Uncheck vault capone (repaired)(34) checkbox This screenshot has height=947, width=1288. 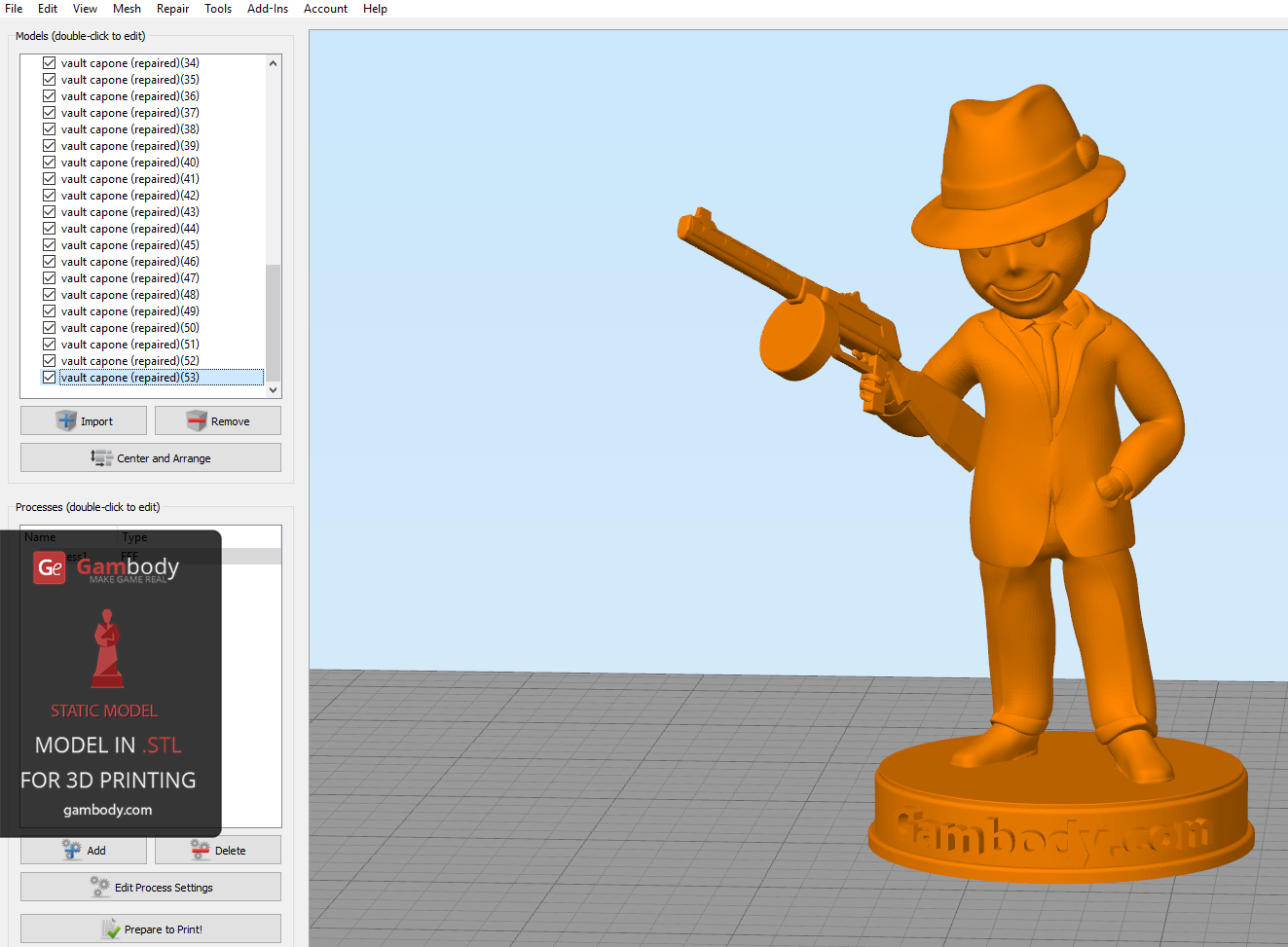49,63
